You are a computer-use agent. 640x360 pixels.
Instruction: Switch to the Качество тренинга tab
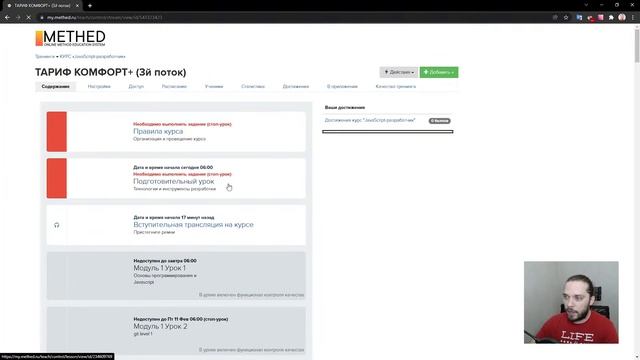pos(396,87)
